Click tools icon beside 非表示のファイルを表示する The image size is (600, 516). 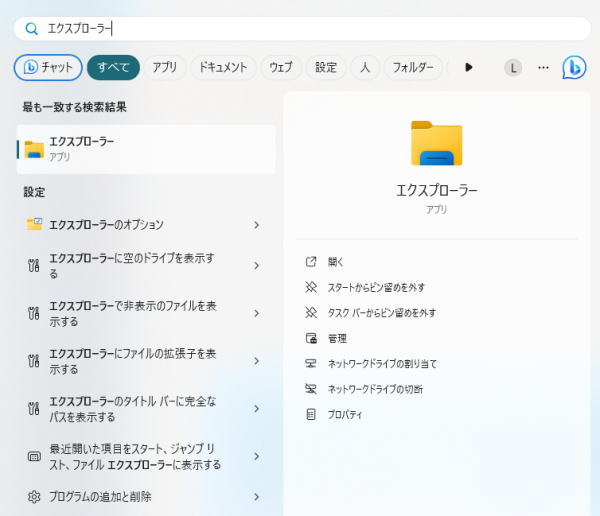pos(34,313)
